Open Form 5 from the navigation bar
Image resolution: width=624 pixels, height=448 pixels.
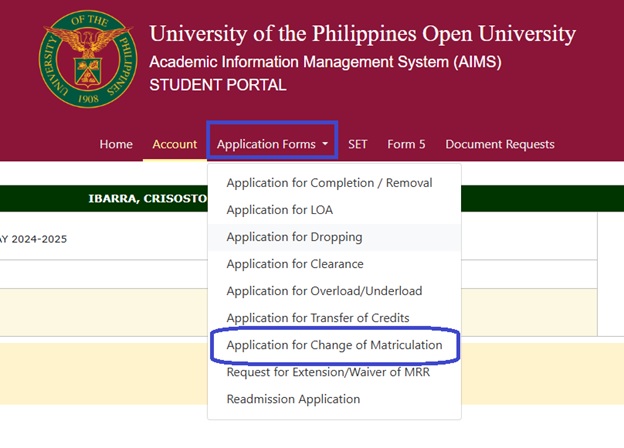pos(406,144)
